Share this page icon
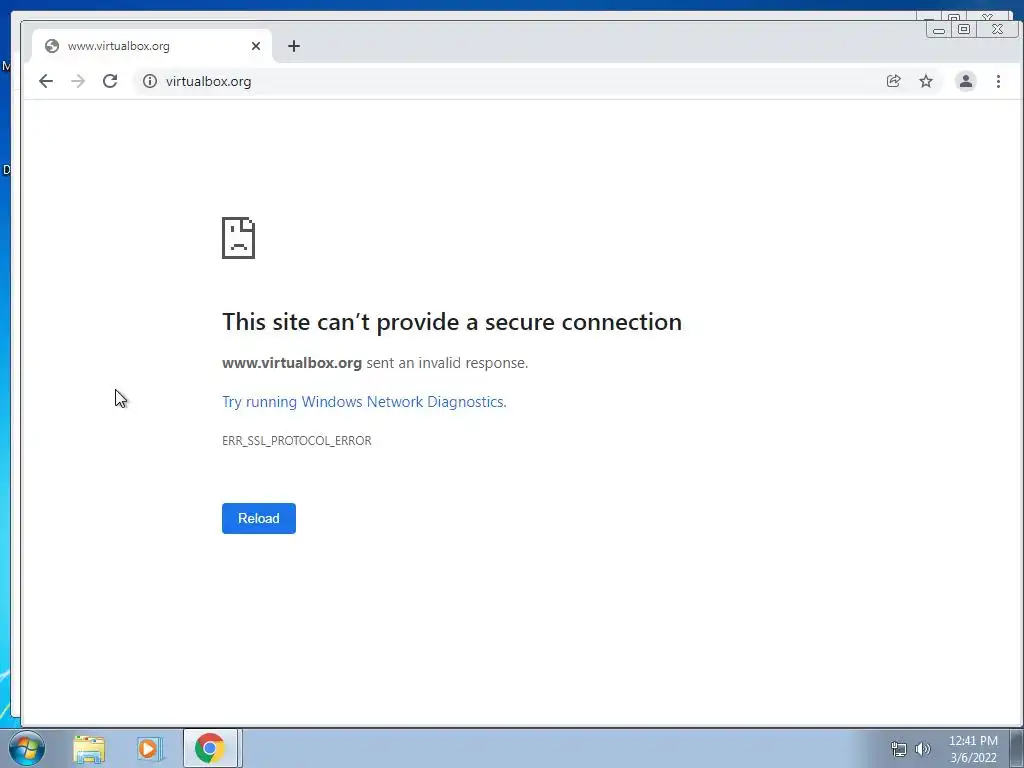This screenshot has height=768, width=1024. tap(893, 81)
